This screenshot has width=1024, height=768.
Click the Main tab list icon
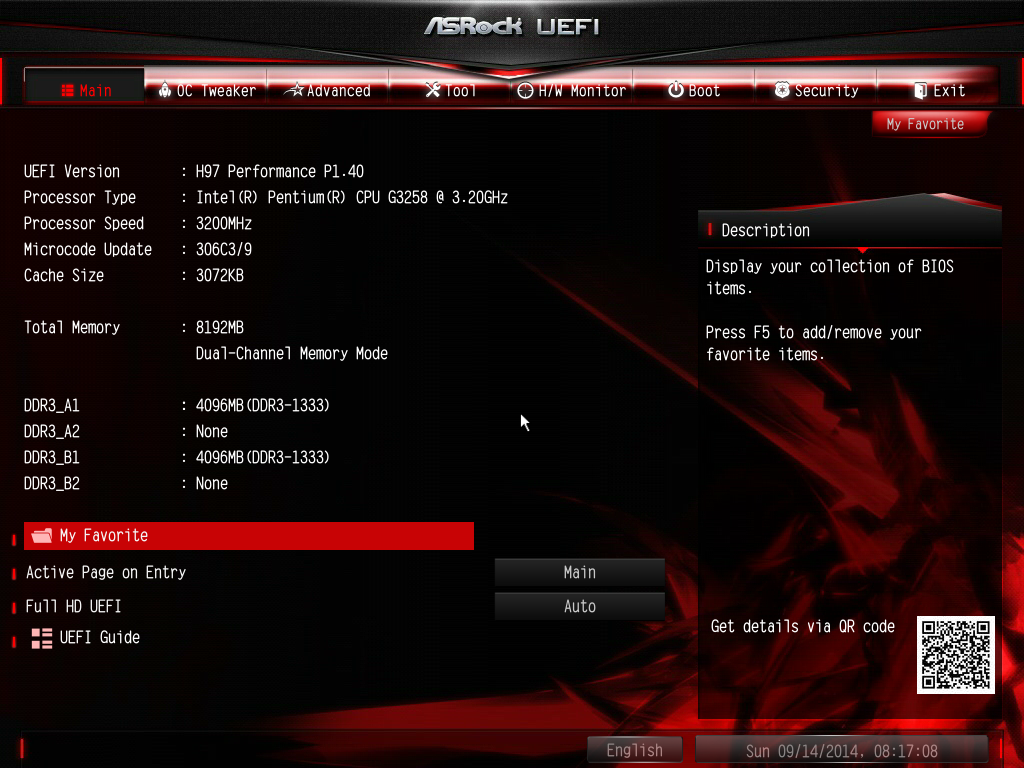coord(67,90)
